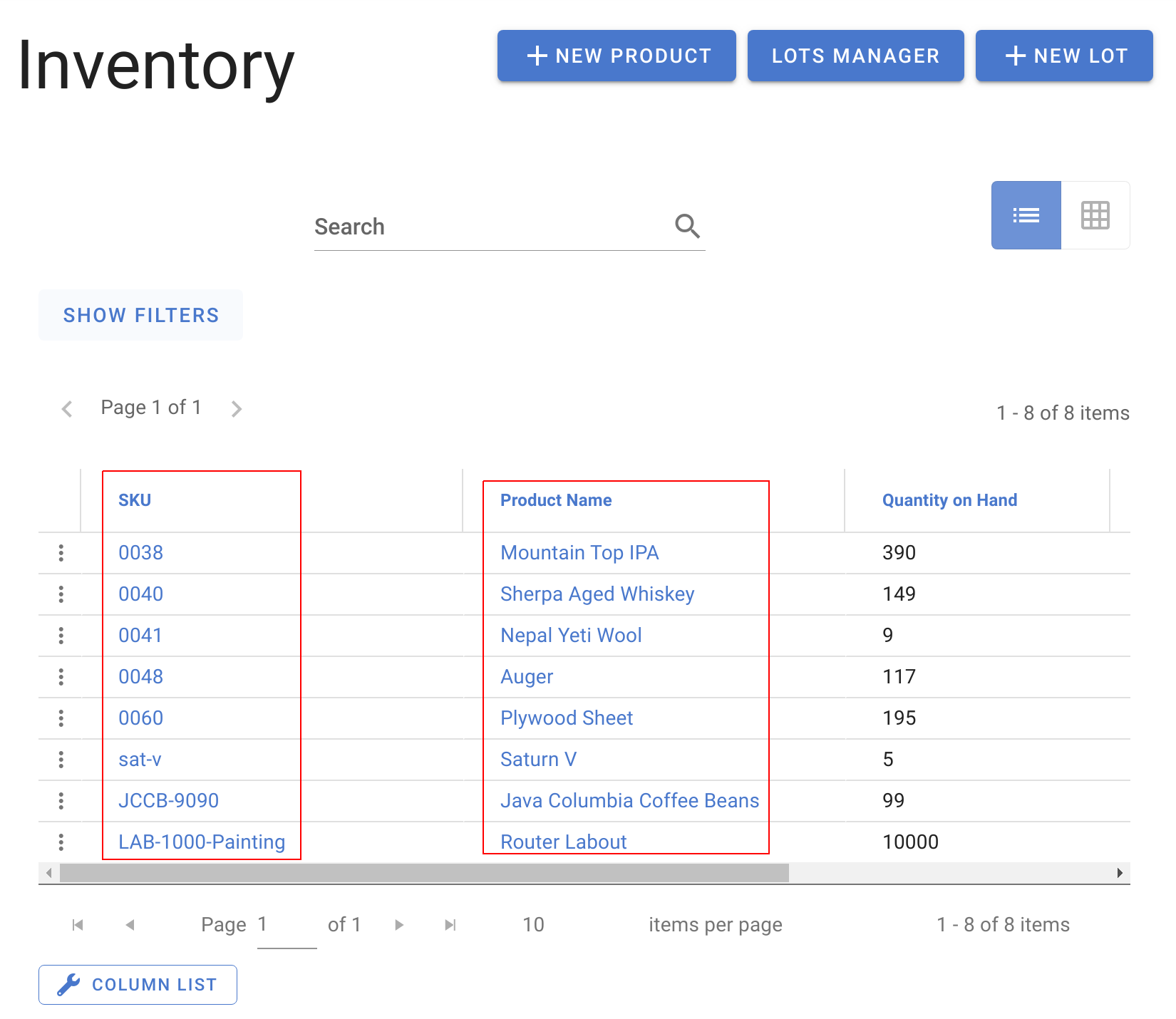Toggle to list layout view
The height and width of the screenshot is (1019, 1176).
point(1026,214)
